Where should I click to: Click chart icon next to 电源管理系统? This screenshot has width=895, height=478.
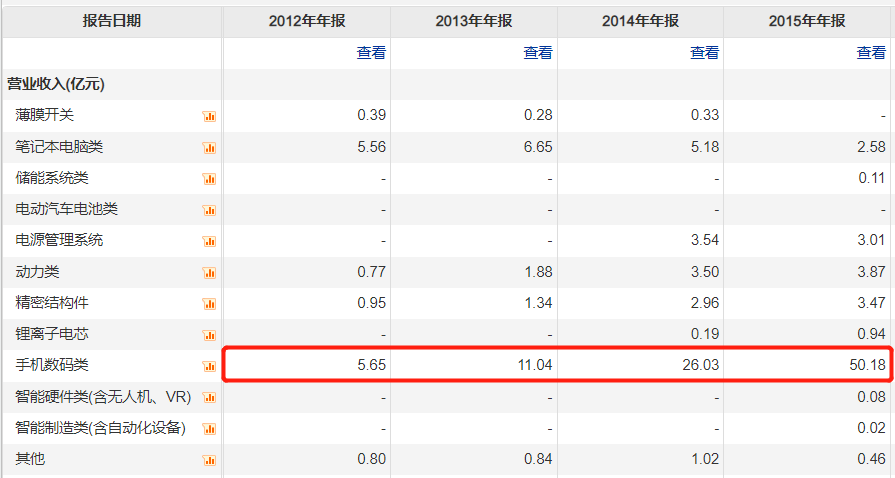(209, 241)
